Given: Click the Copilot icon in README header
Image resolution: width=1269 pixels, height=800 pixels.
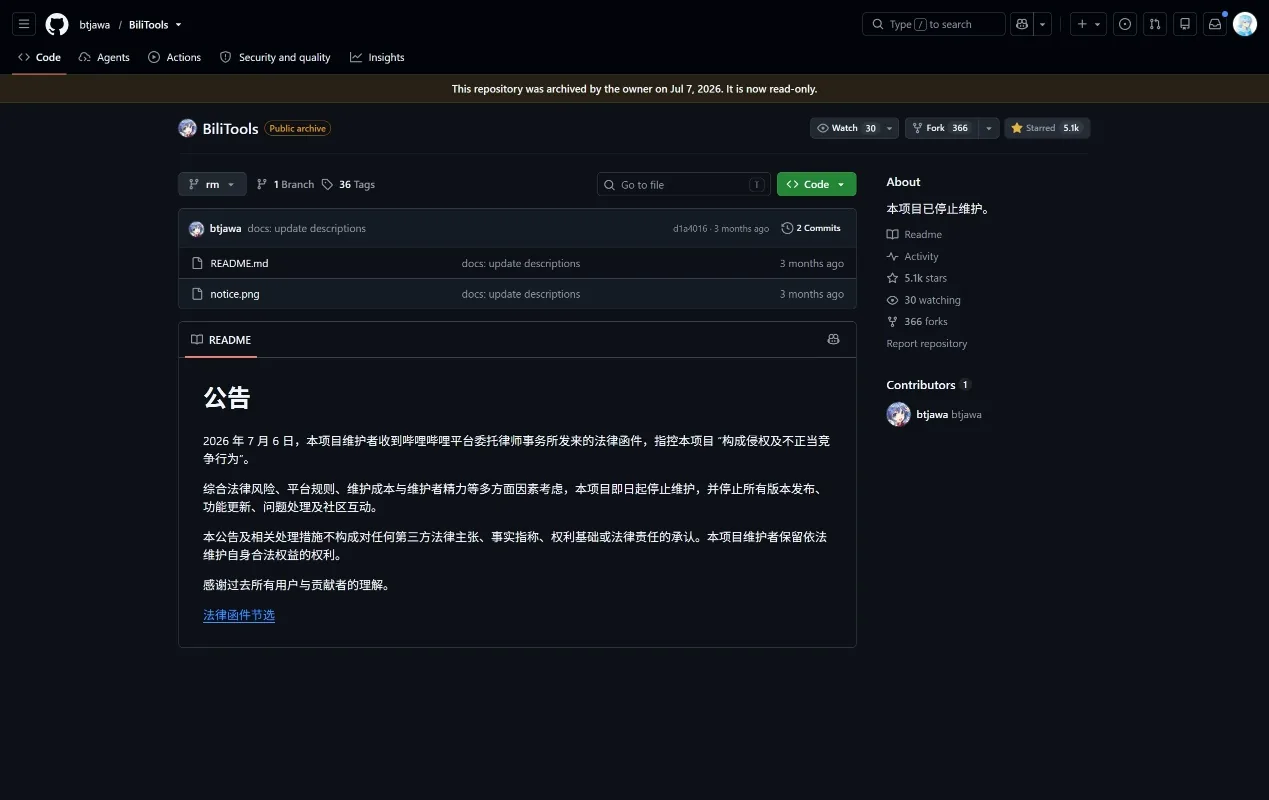Looking at the screenshot, I should click(833, 340).
